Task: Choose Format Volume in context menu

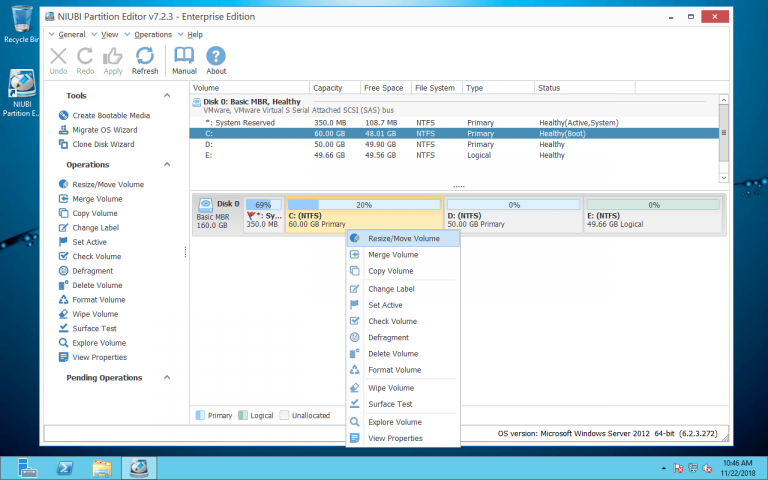Action: click(x=403, y=370)
